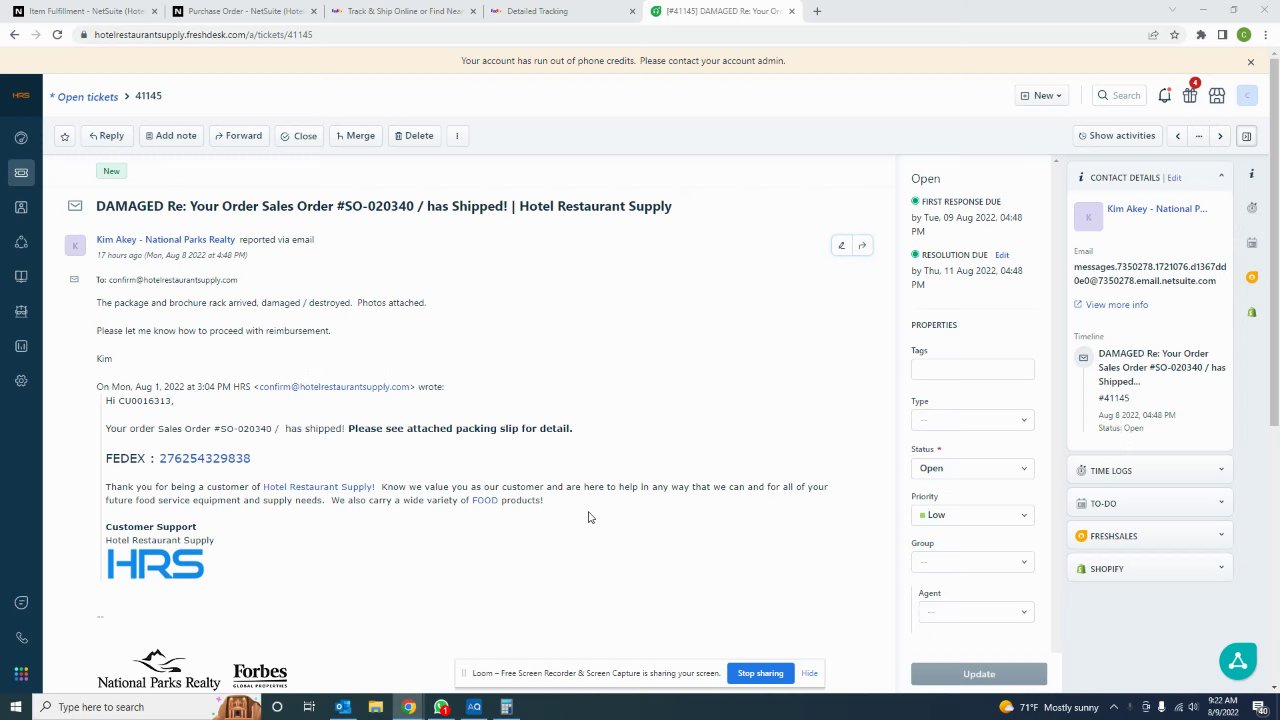The height and width of the screenshot is (720, 1280).
Task: Open the Admin gear icon in sidebar
Action: click(21, 381)
